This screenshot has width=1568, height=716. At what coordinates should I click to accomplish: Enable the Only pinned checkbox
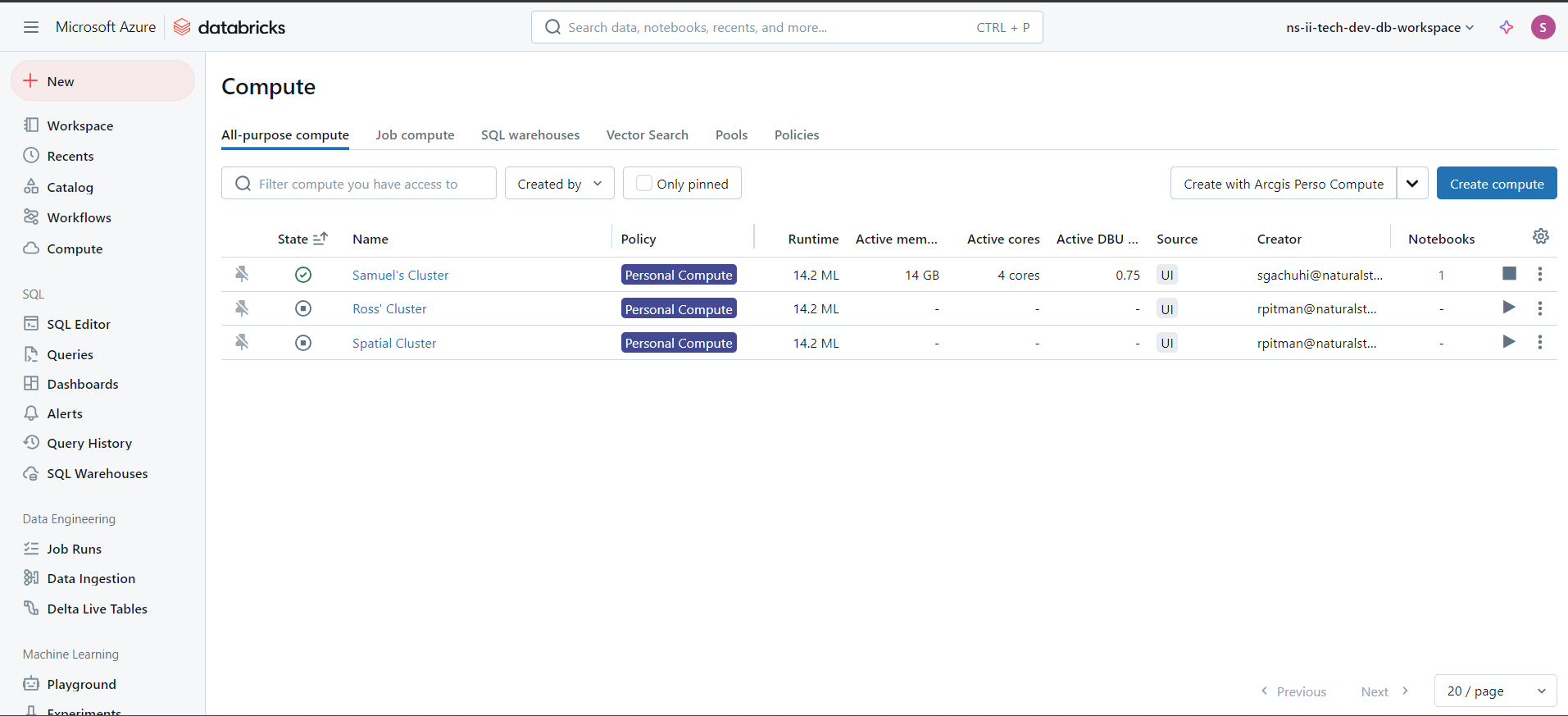tap(644, 184)
